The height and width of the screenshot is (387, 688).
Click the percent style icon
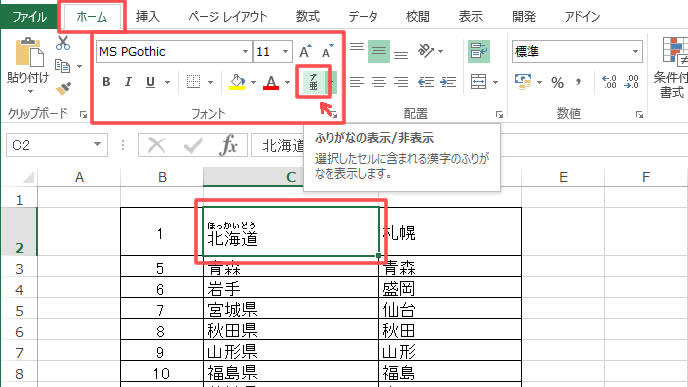[x=557, y=82]
